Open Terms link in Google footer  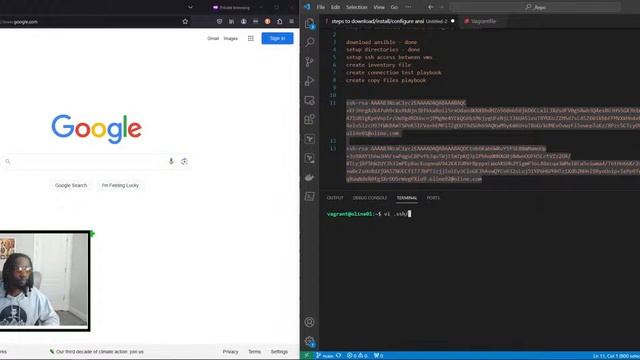click(x=255, y=351)
